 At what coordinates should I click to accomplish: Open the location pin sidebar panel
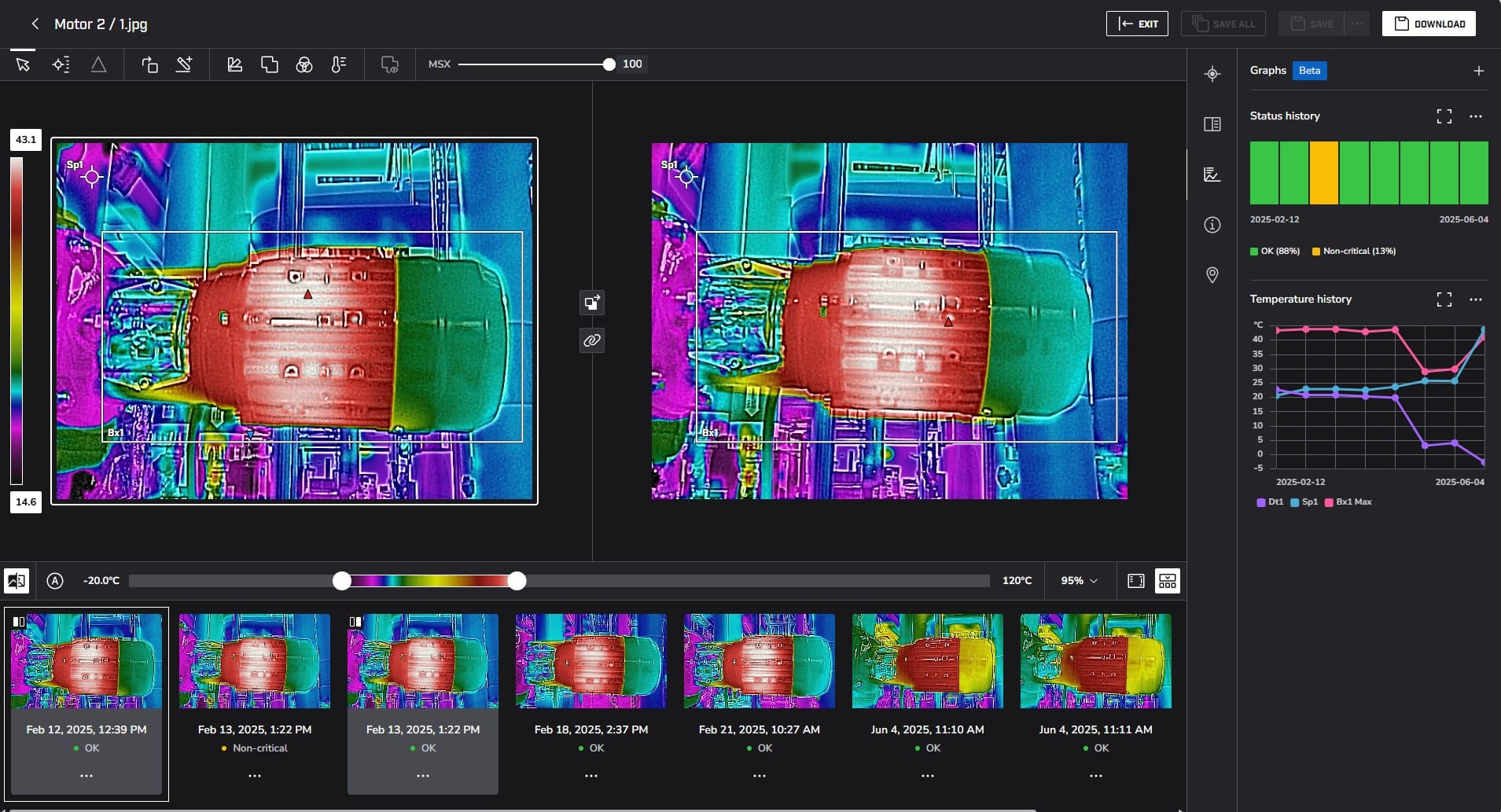point(1212,275)
